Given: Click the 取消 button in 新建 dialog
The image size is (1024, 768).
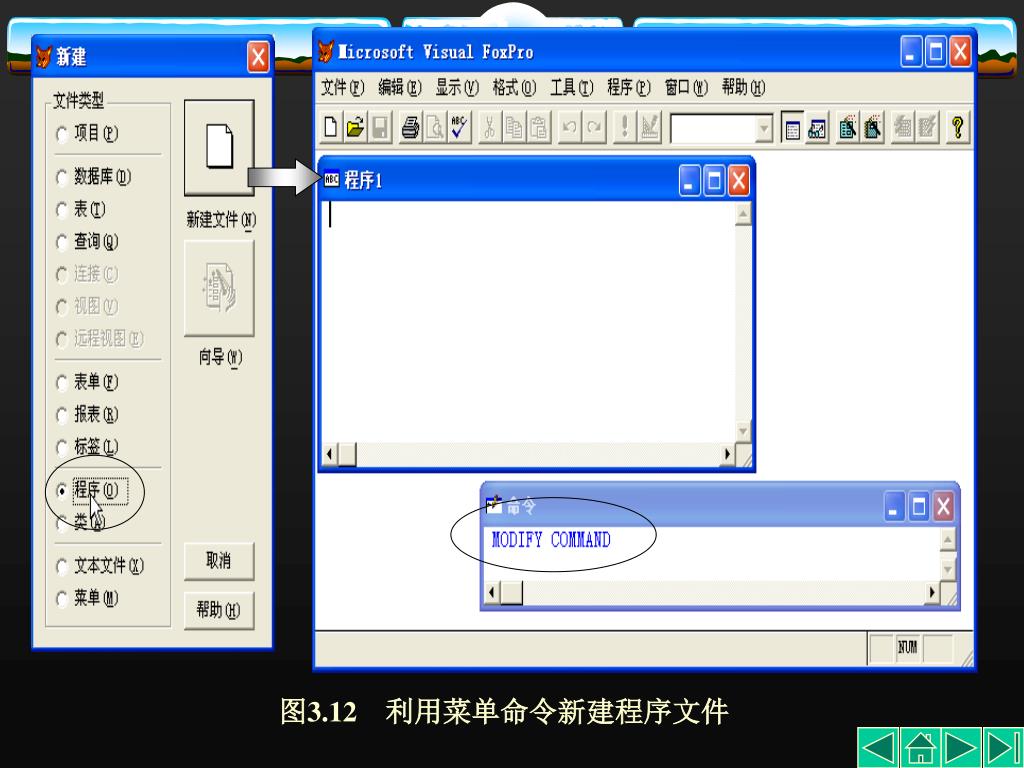Looking at the screenshot, I should pos(219,561).
